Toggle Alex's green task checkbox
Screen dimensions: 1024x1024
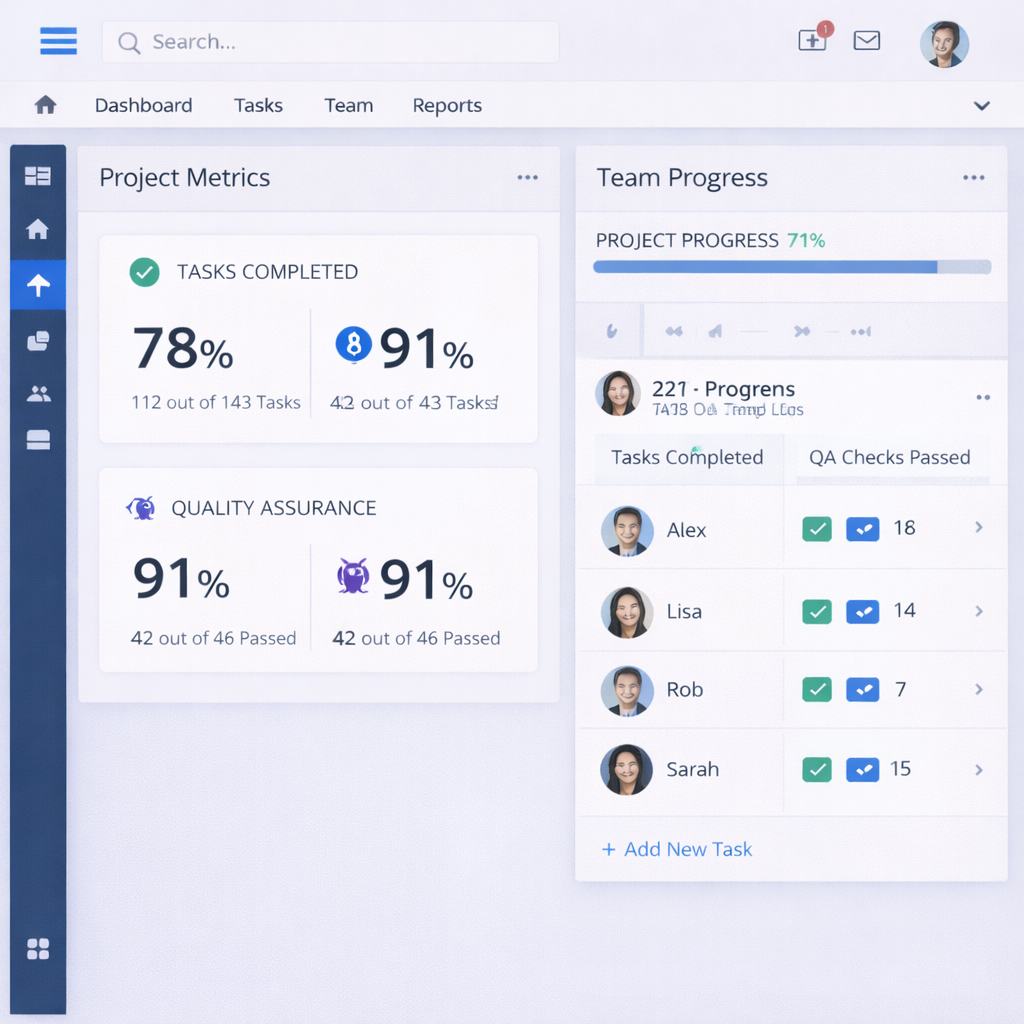point(817,529)
